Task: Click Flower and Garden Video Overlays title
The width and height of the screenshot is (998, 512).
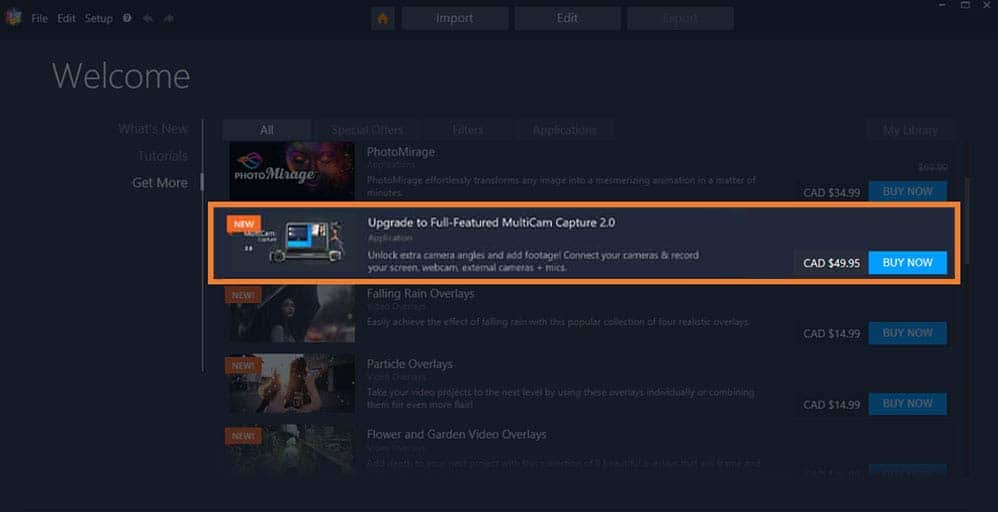Action: click(x=456, y=435)
